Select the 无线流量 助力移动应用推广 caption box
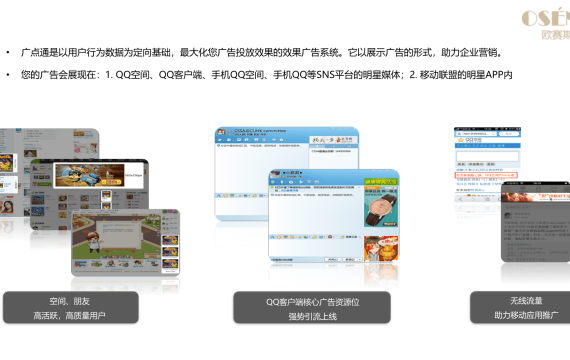The image size is (570, 360). pos(520,308)
